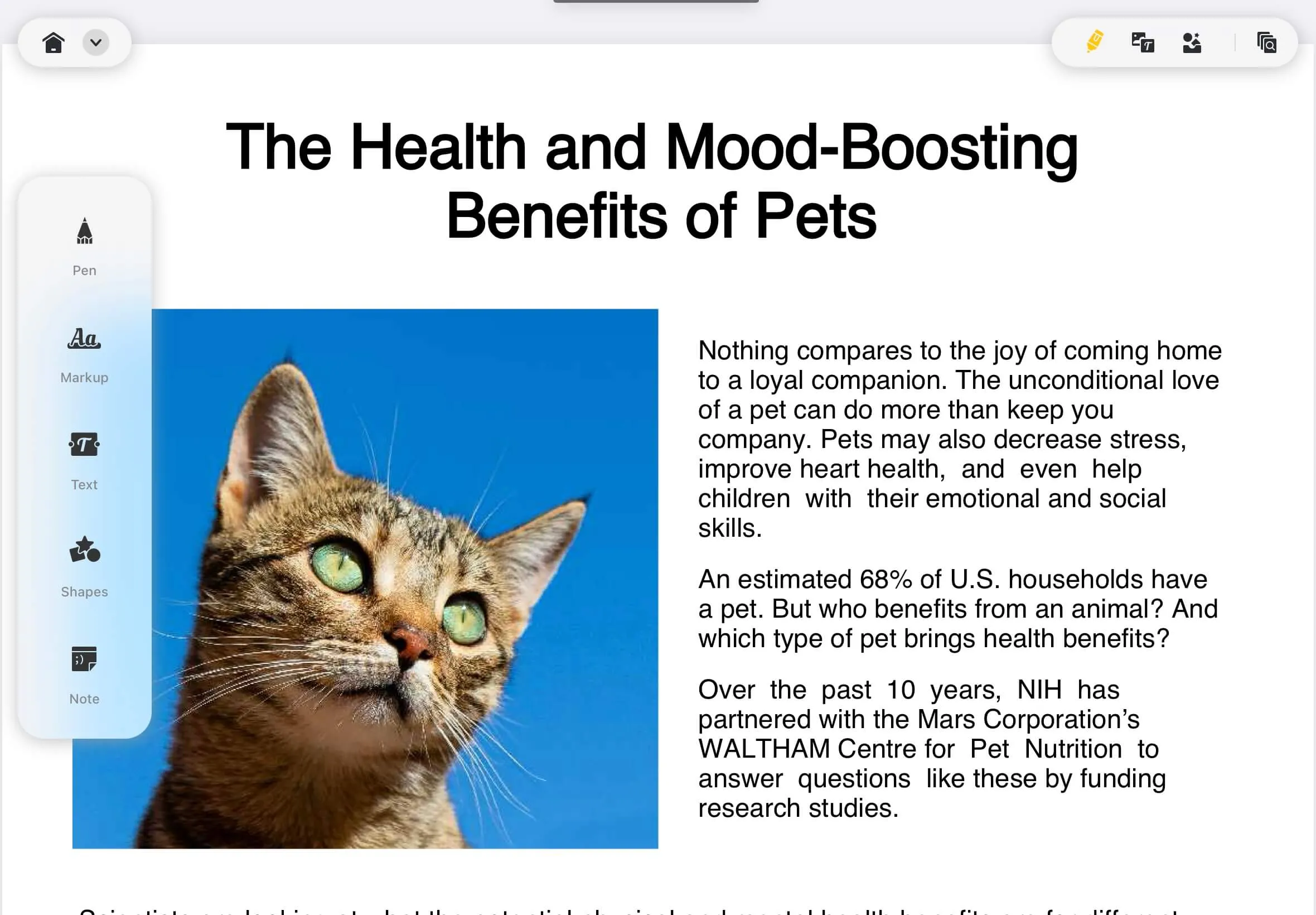Viewport: 1316px width, 915px height.
Task: Select the document view tab
Action: (1266, 42)
